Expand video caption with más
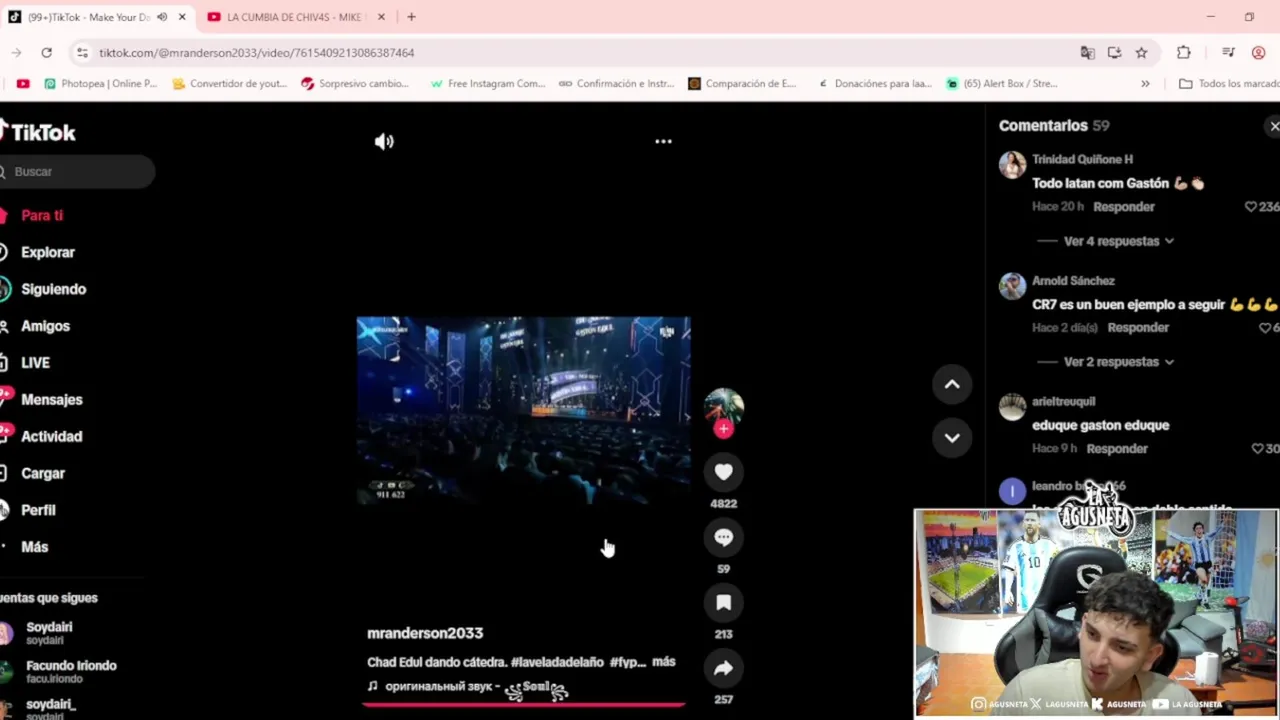This screenshot has width=1280, height=720. [663, 662]
